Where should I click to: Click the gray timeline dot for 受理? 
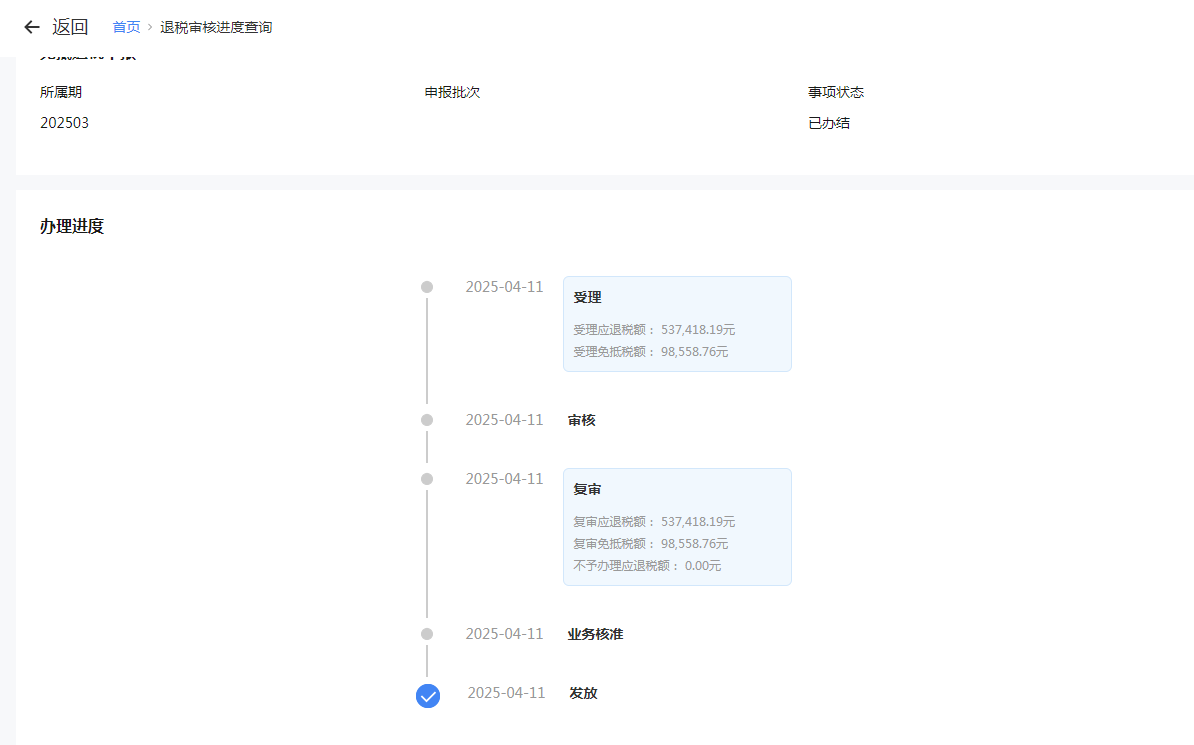[427, 287]
